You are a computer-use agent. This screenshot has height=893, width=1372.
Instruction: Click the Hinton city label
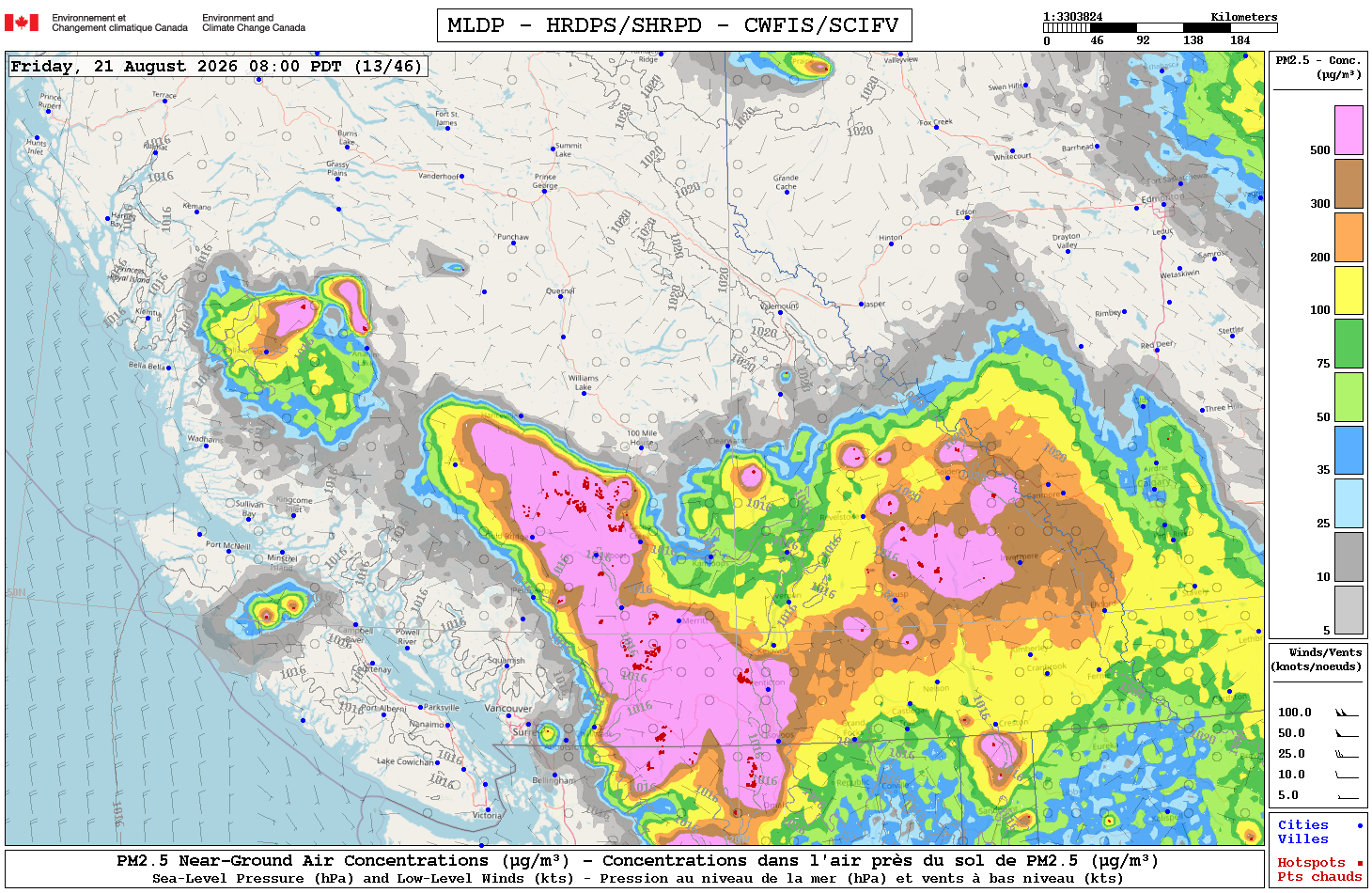tap(890, 238)
